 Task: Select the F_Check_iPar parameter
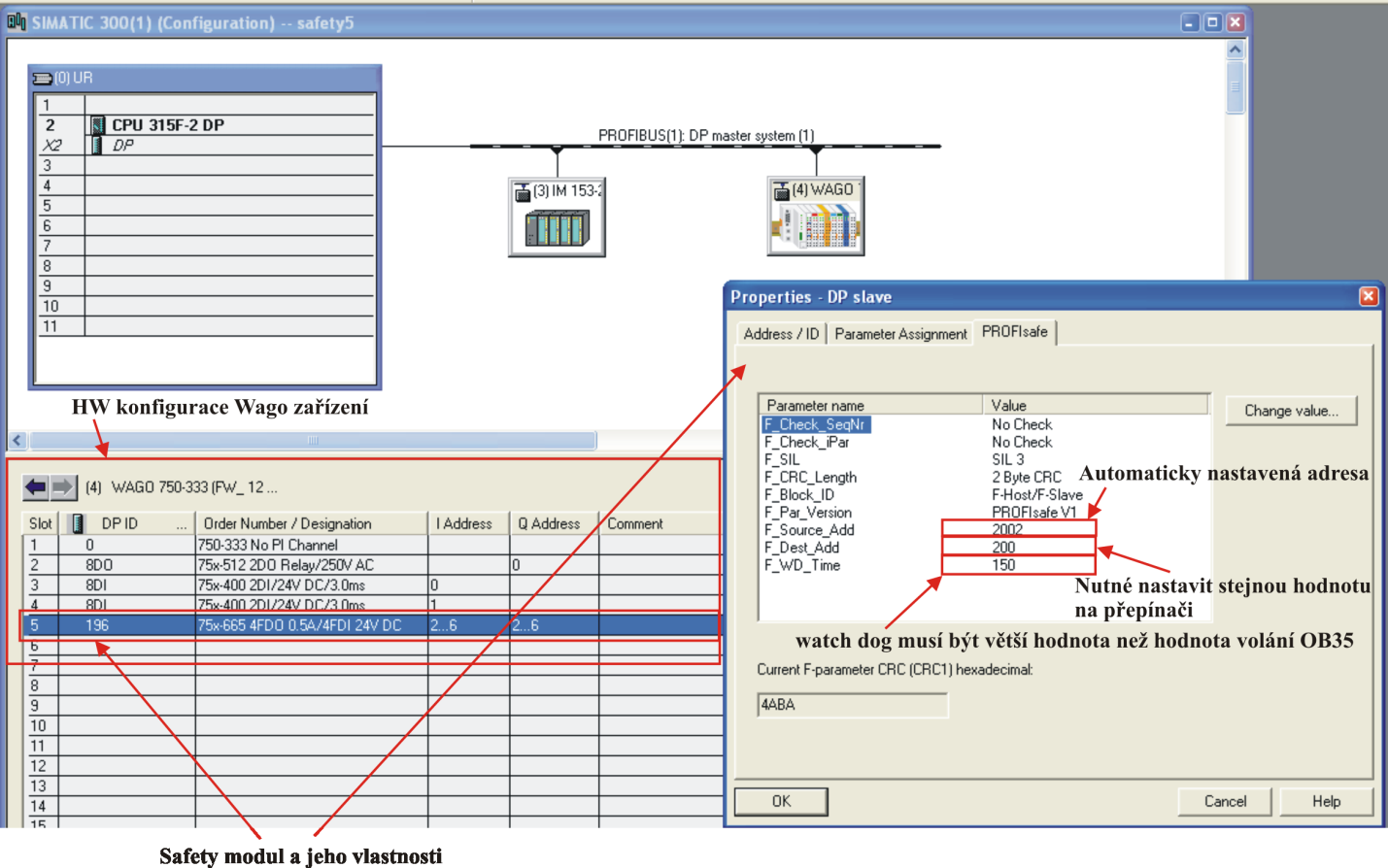pos(806,442)
